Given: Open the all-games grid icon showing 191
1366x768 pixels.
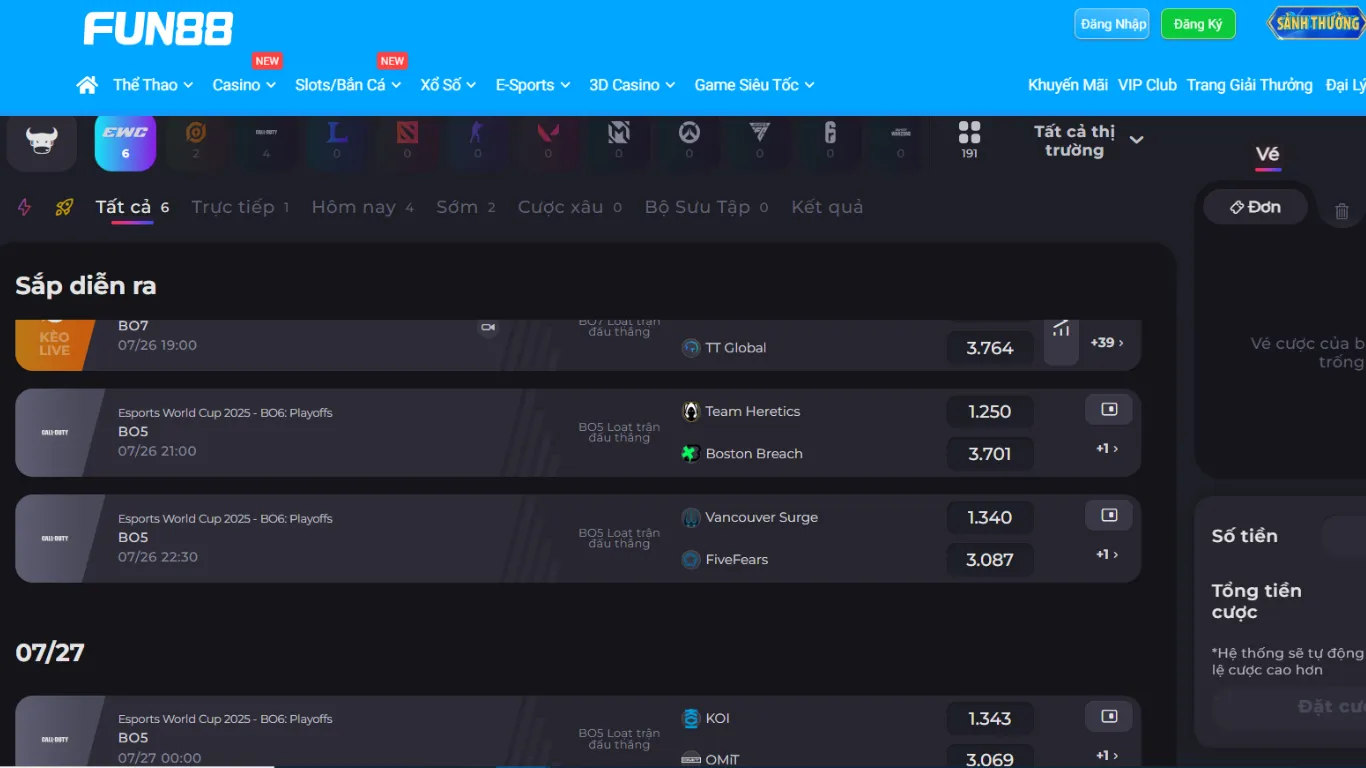Looking at the screenshot, I should coord(969,141).
